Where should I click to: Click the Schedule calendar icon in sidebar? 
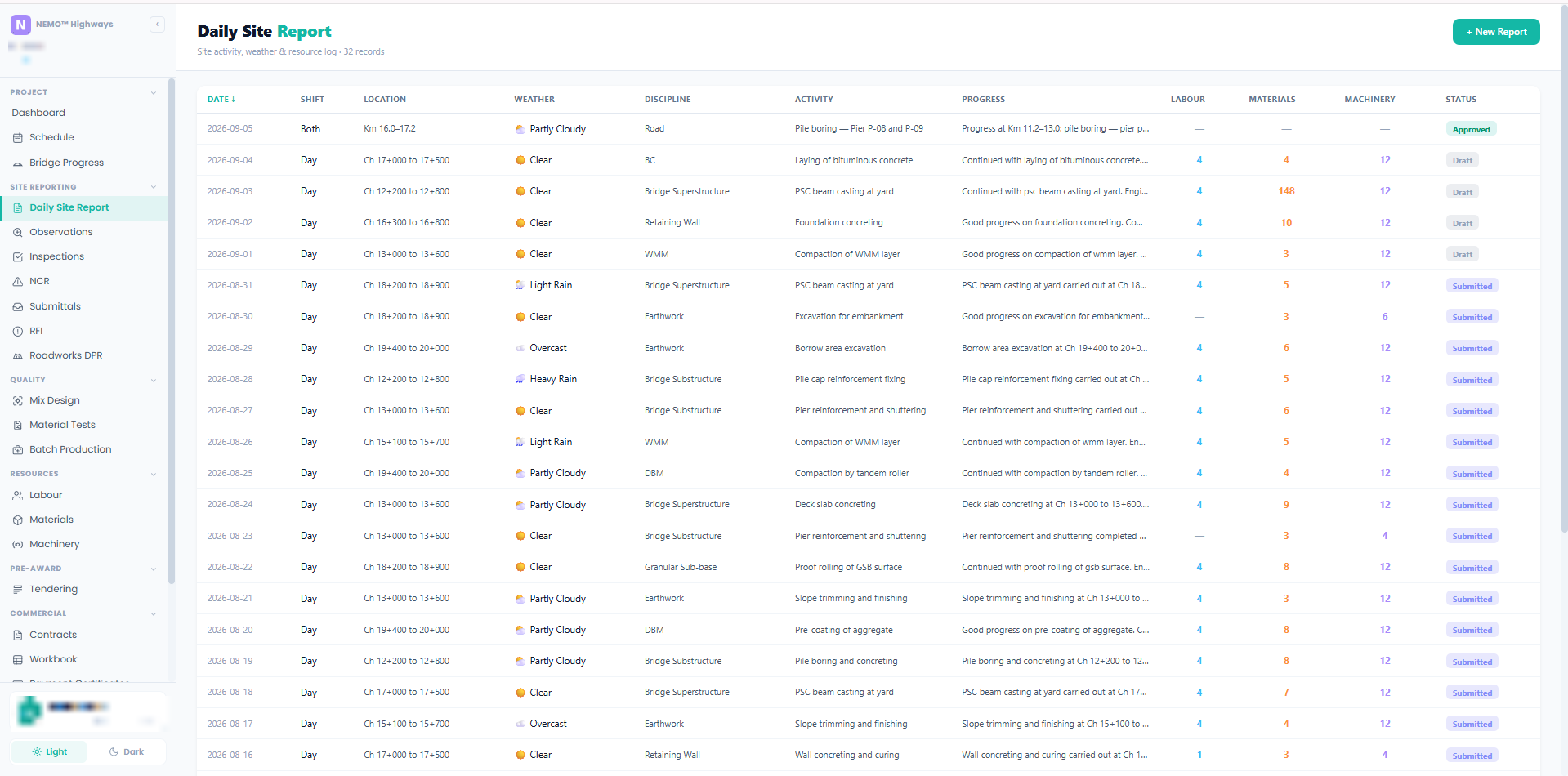click(18, 138)
